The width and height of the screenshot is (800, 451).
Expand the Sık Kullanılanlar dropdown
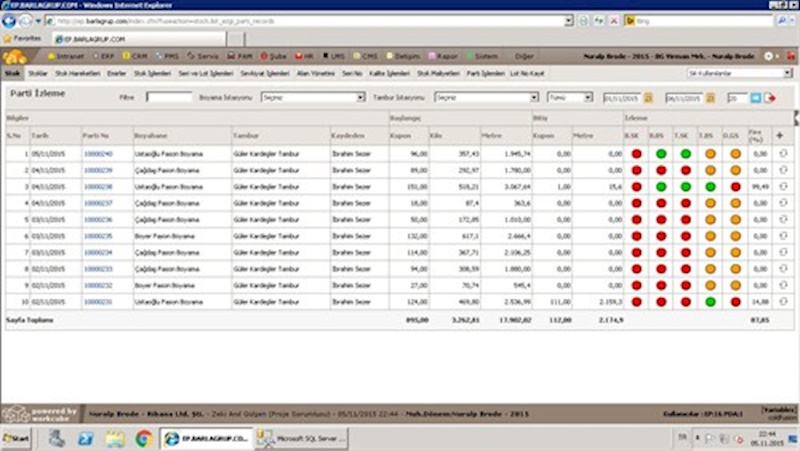[739, 73]
